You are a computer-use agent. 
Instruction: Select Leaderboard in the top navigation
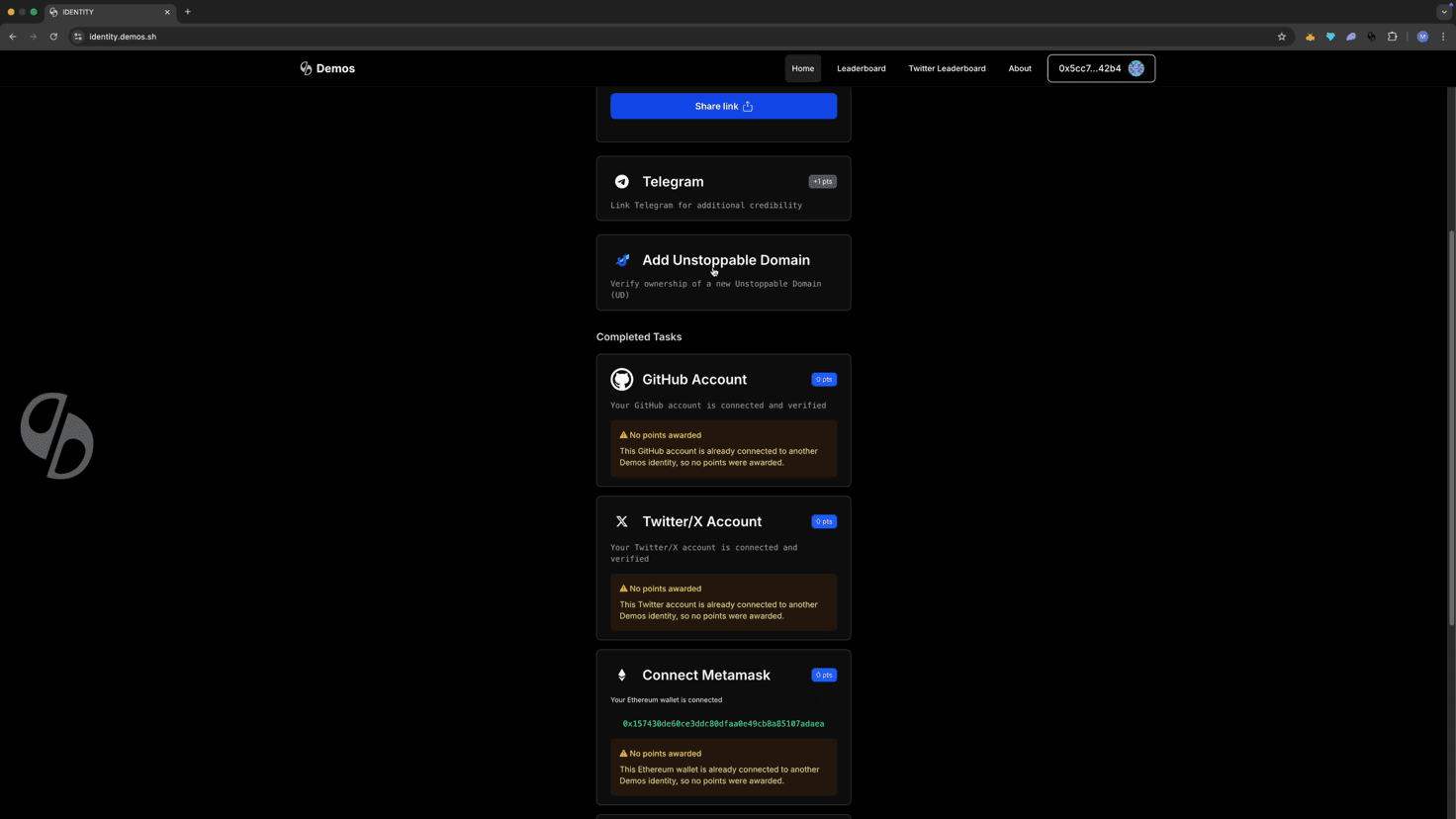tap(861, 68)
